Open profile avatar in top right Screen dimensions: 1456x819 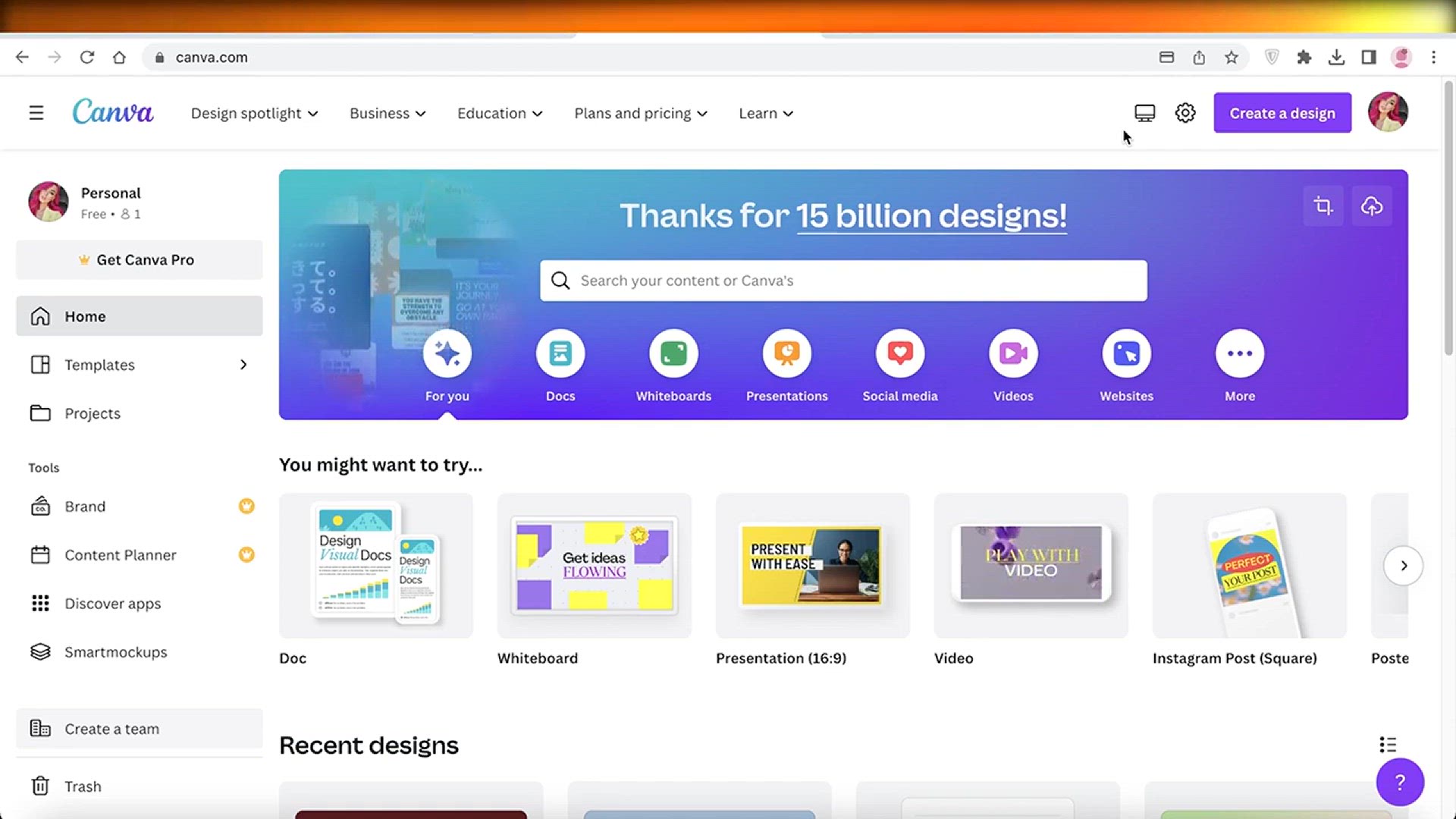pyautogui.click(x=1388, y=112)
